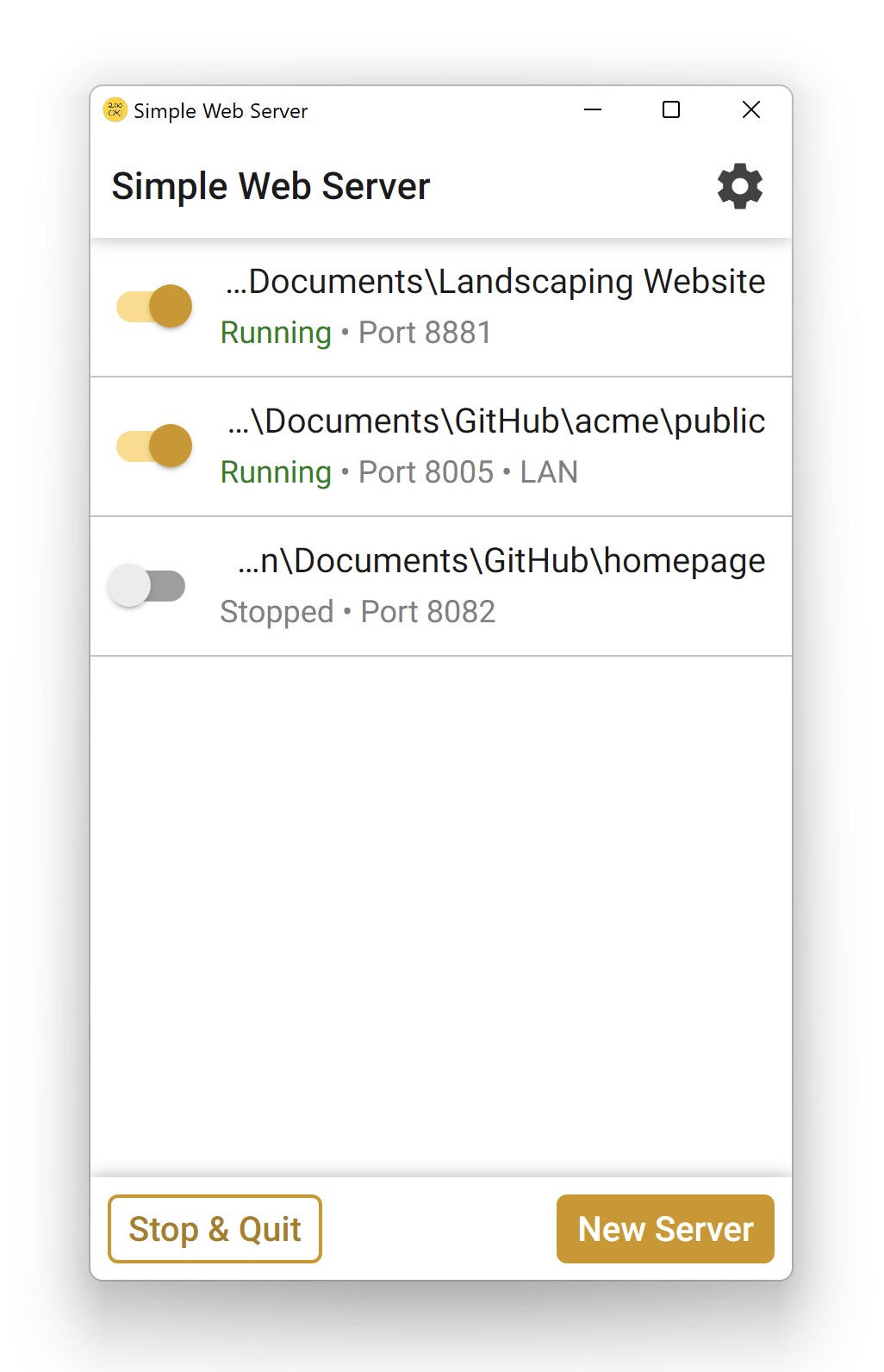Open the Landscaping Website server entry

pyautogui.click(x=495, y=282)
